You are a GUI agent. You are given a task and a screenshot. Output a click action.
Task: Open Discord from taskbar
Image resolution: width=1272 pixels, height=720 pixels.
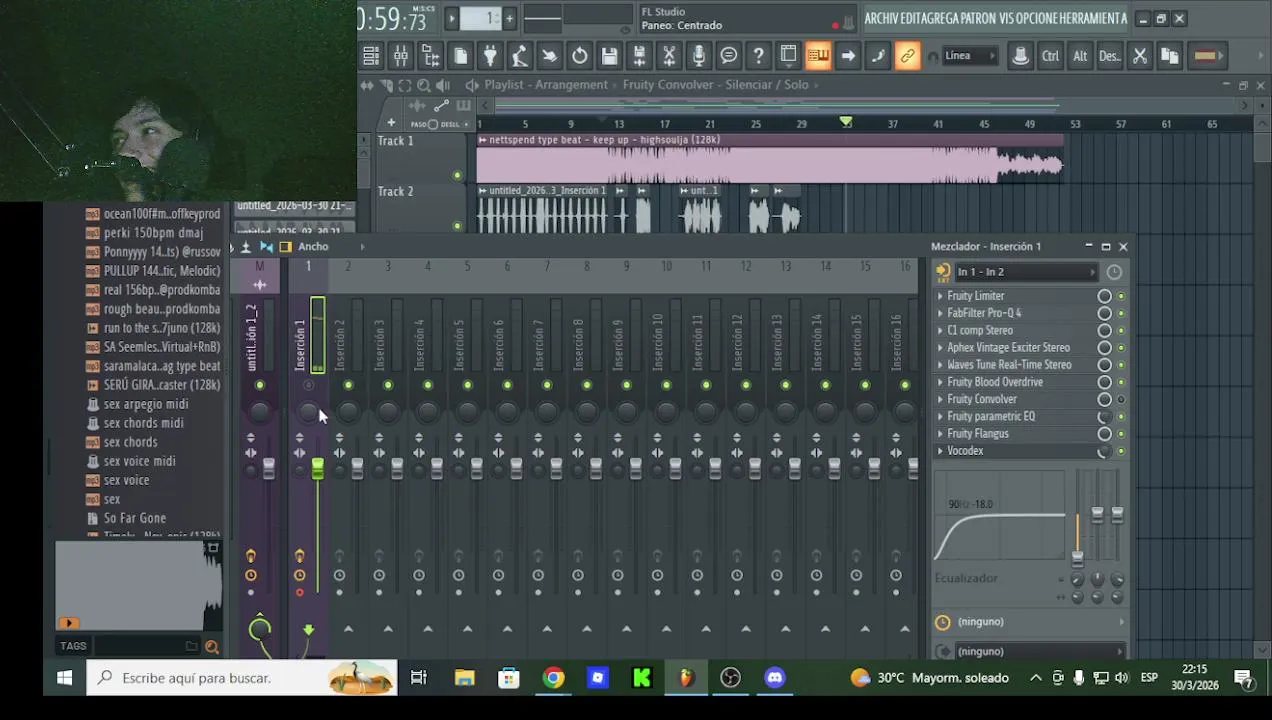coord(775,678)
